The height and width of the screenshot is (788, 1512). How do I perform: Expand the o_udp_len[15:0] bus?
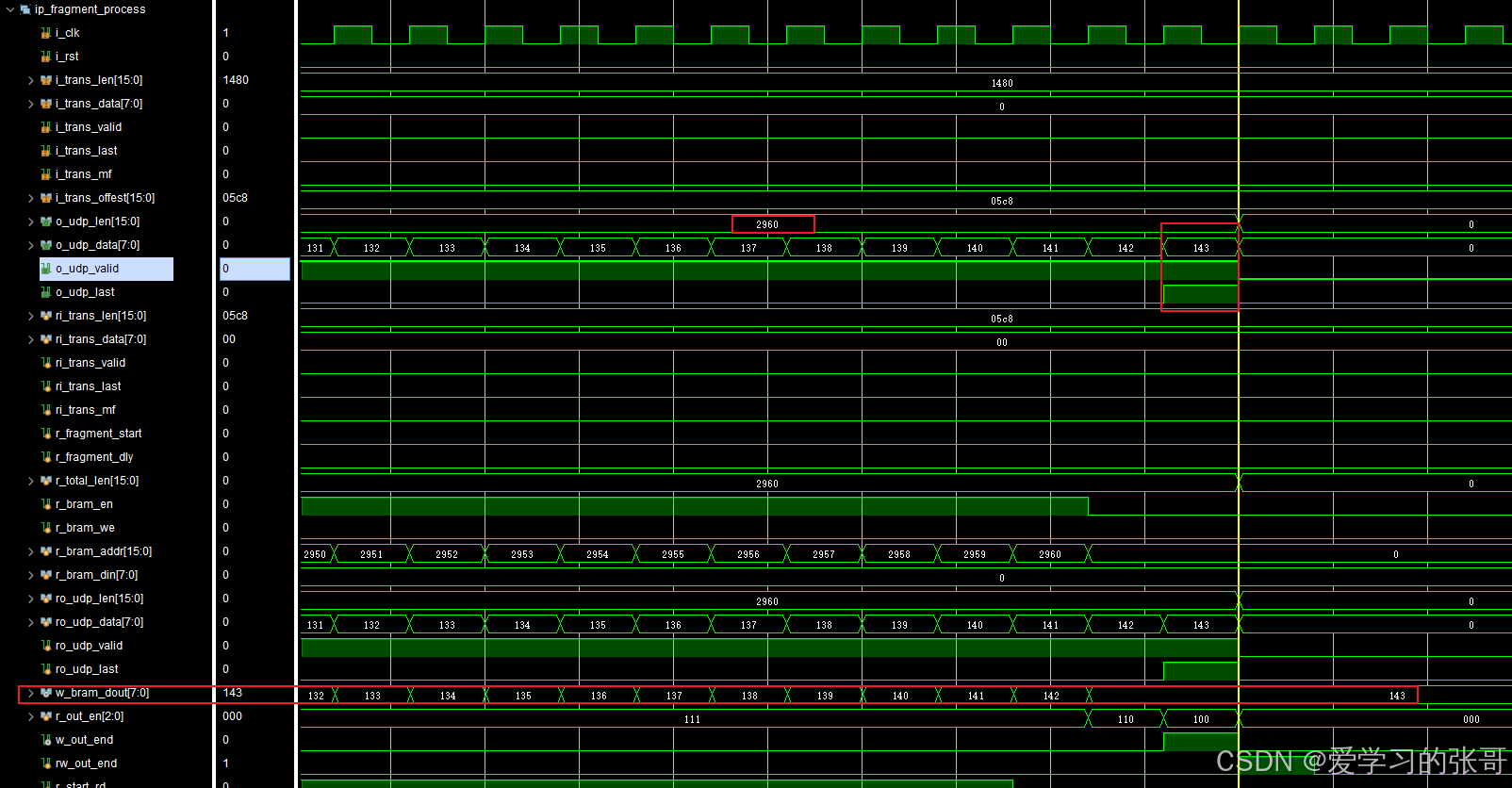[x=31, y=222]
